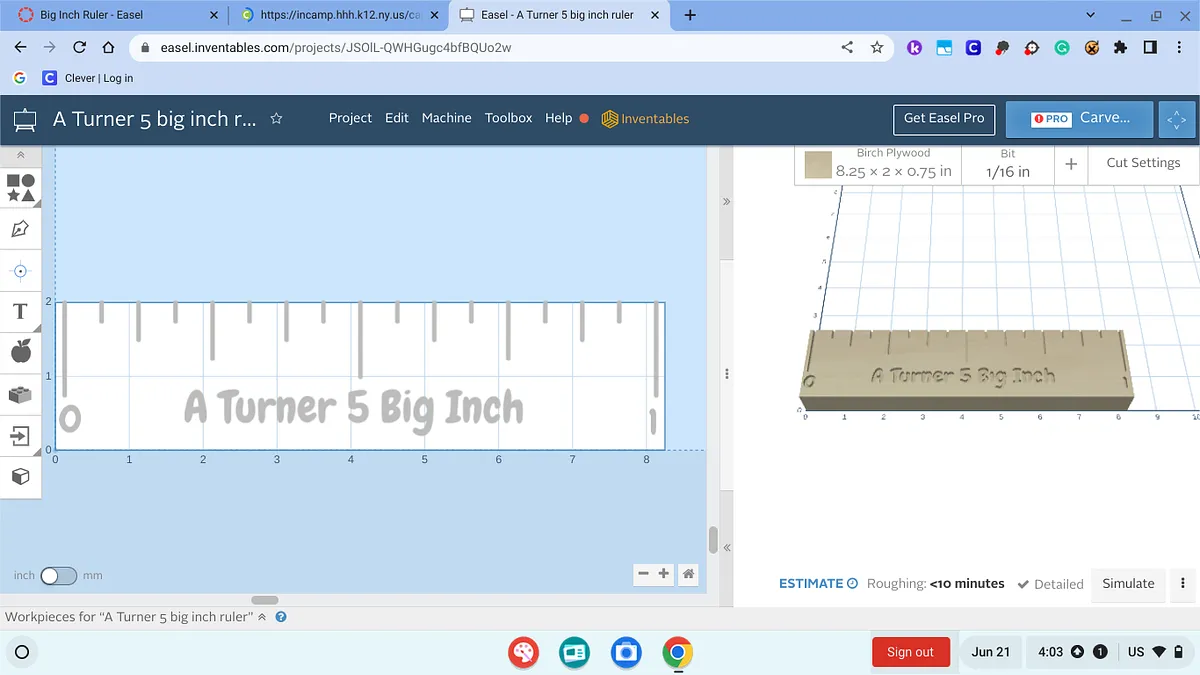Image resolution: width=1200 pixels, height=675 pixels.
Task: Open the Birch Plywood material dropdown
Action: [x=893, y=163]
